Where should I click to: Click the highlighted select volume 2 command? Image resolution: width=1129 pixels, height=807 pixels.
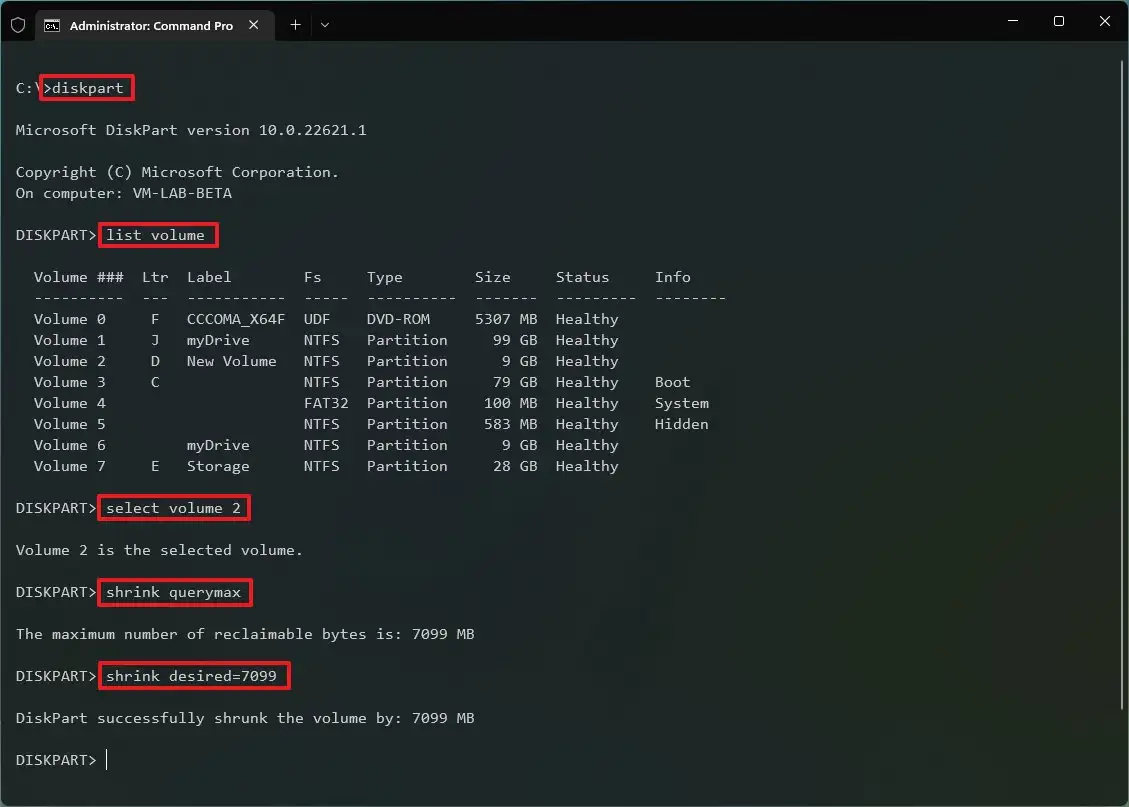(x=173, y=508)
